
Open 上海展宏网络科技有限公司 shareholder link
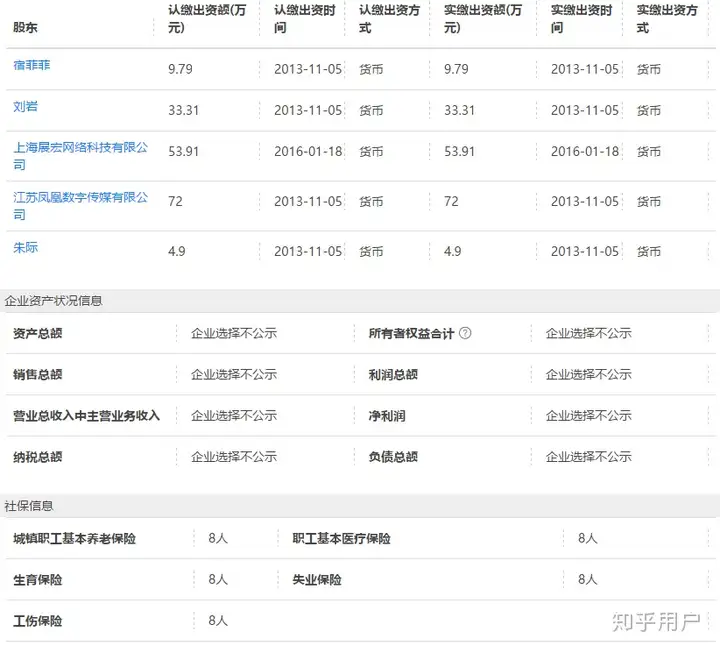click(80, 147)
